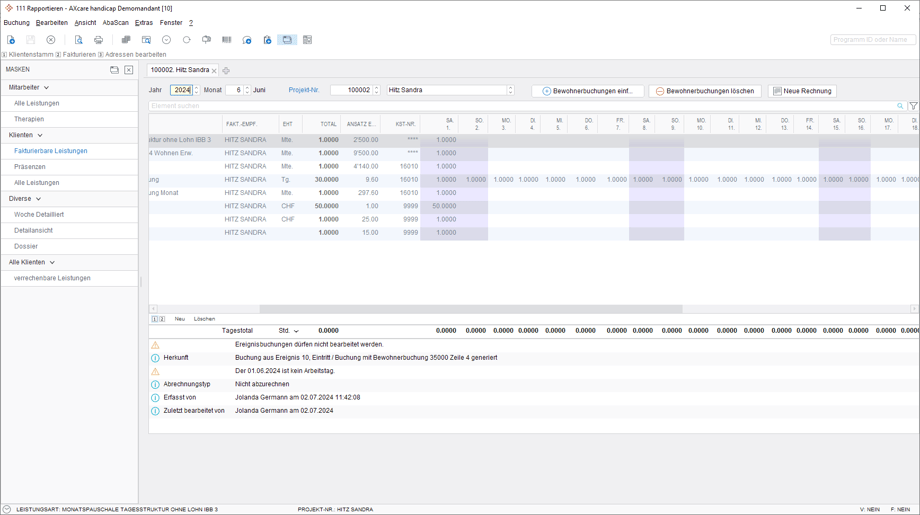Image resolution: width=920 pixels, height=515 pixels.
Task: Click the greyed save diskette icon
Action: coord(31,40)
